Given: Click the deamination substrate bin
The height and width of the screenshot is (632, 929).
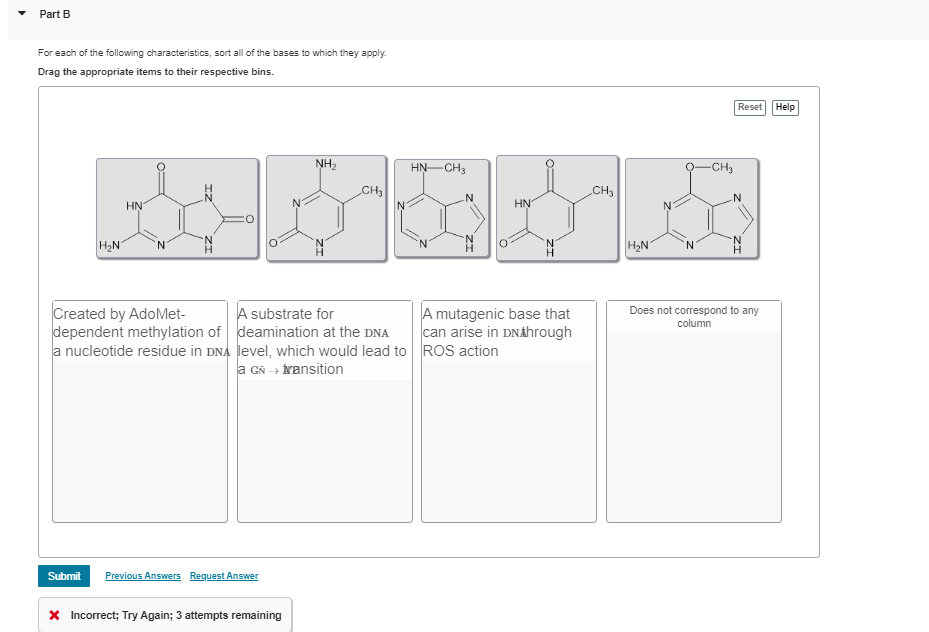Looking at the screenshot, I should (x=324, y=410).
